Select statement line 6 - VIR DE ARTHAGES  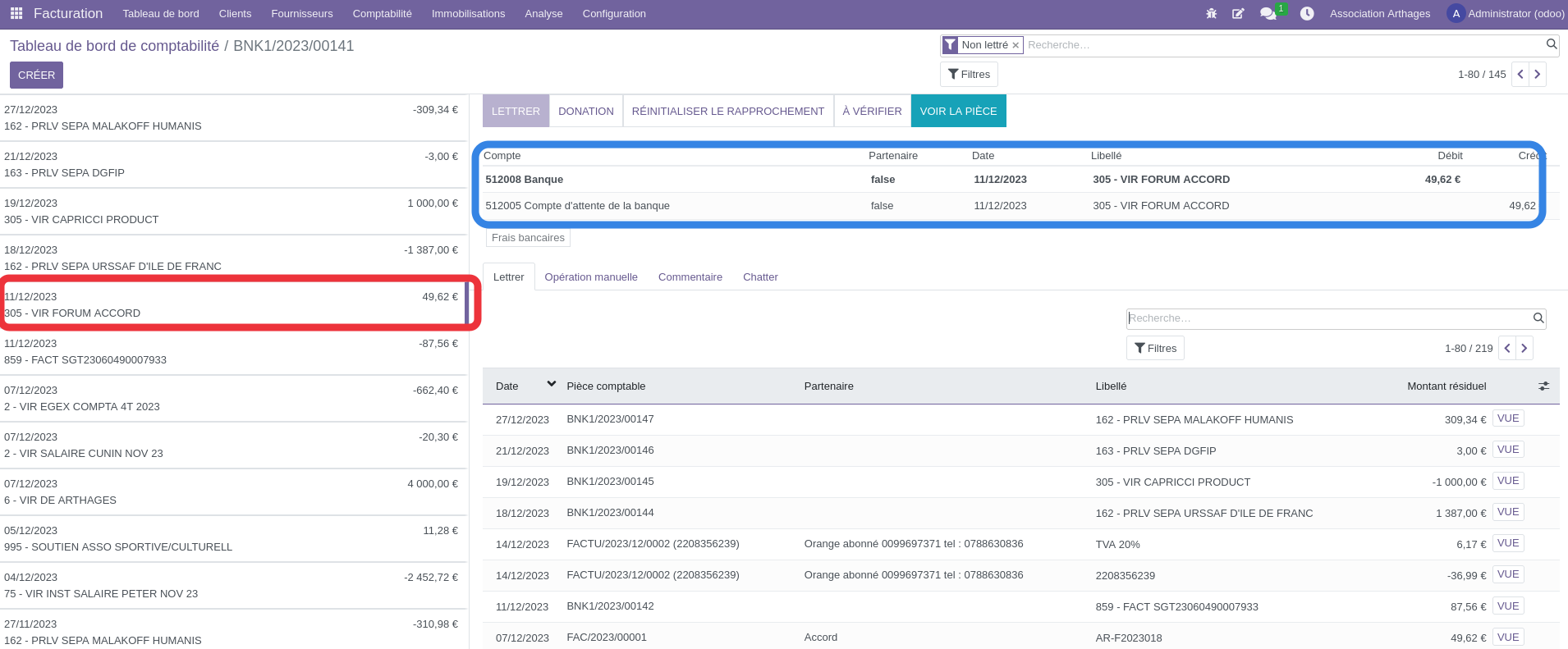[x=234, y=492]
